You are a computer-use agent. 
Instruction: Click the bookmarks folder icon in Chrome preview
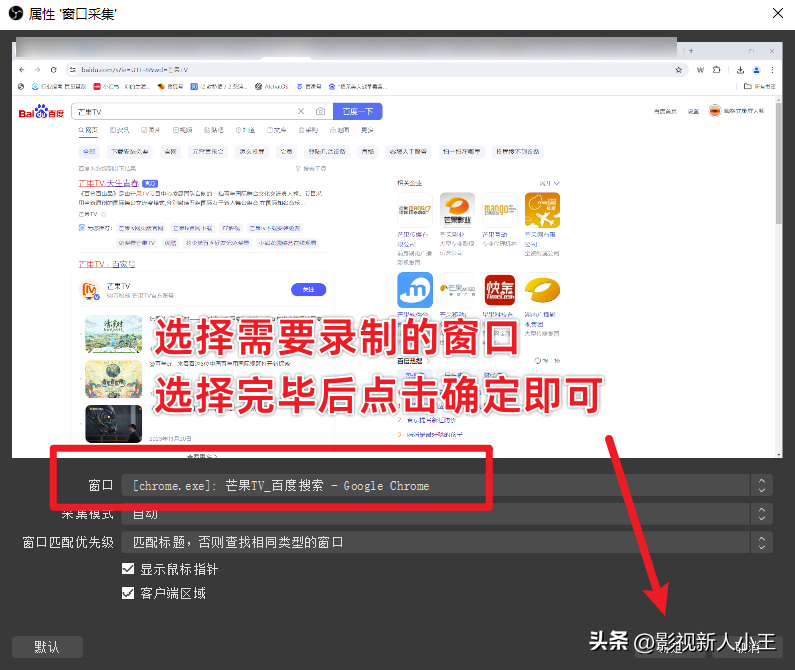click(747, 86)
